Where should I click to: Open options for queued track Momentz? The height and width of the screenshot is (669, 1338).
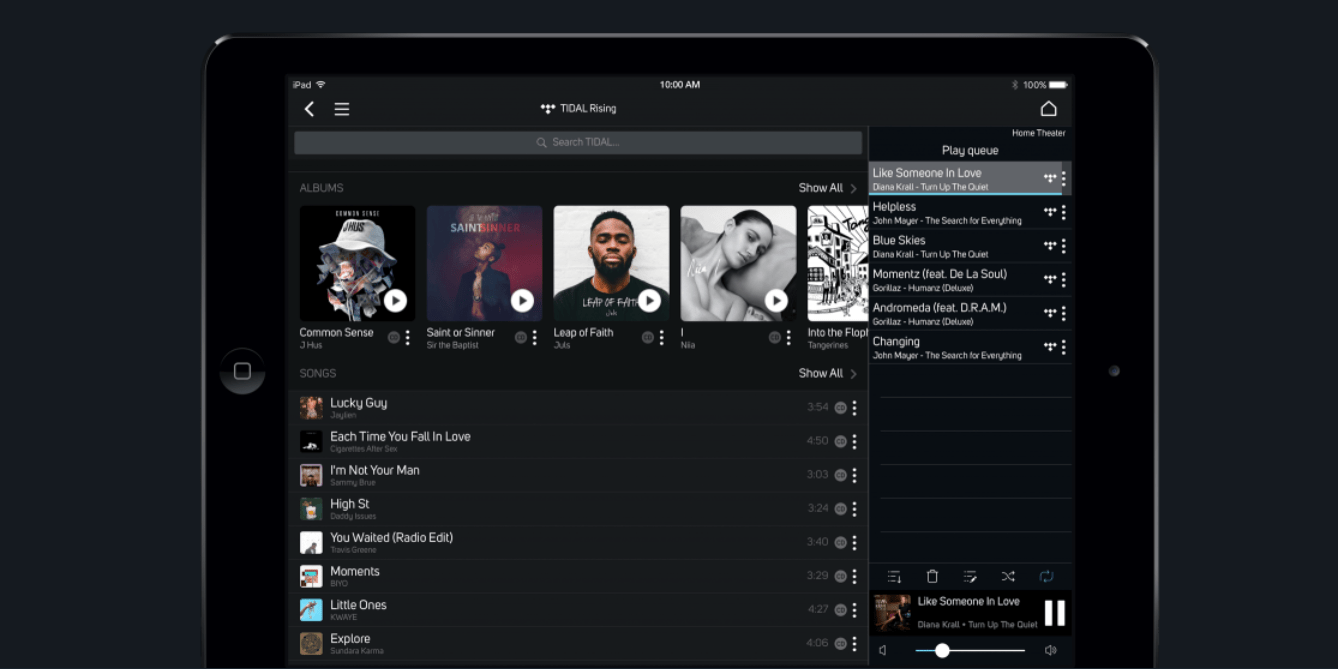1064,280
